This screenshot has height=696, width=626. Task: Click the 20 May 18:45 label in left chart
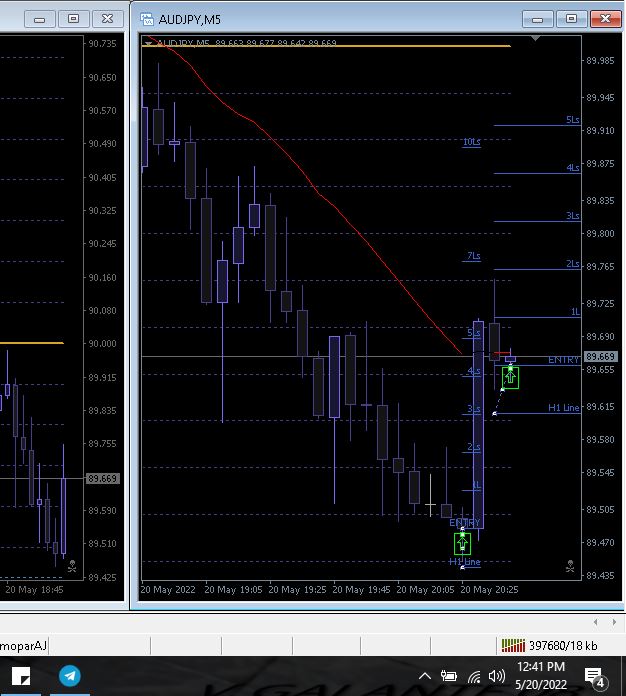[x=34, y=589]
